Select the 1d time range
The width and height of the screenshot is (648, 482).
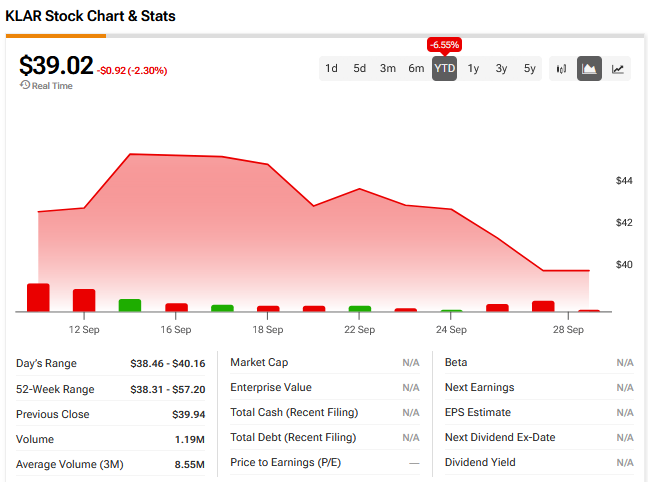click(x=331, y=69)
